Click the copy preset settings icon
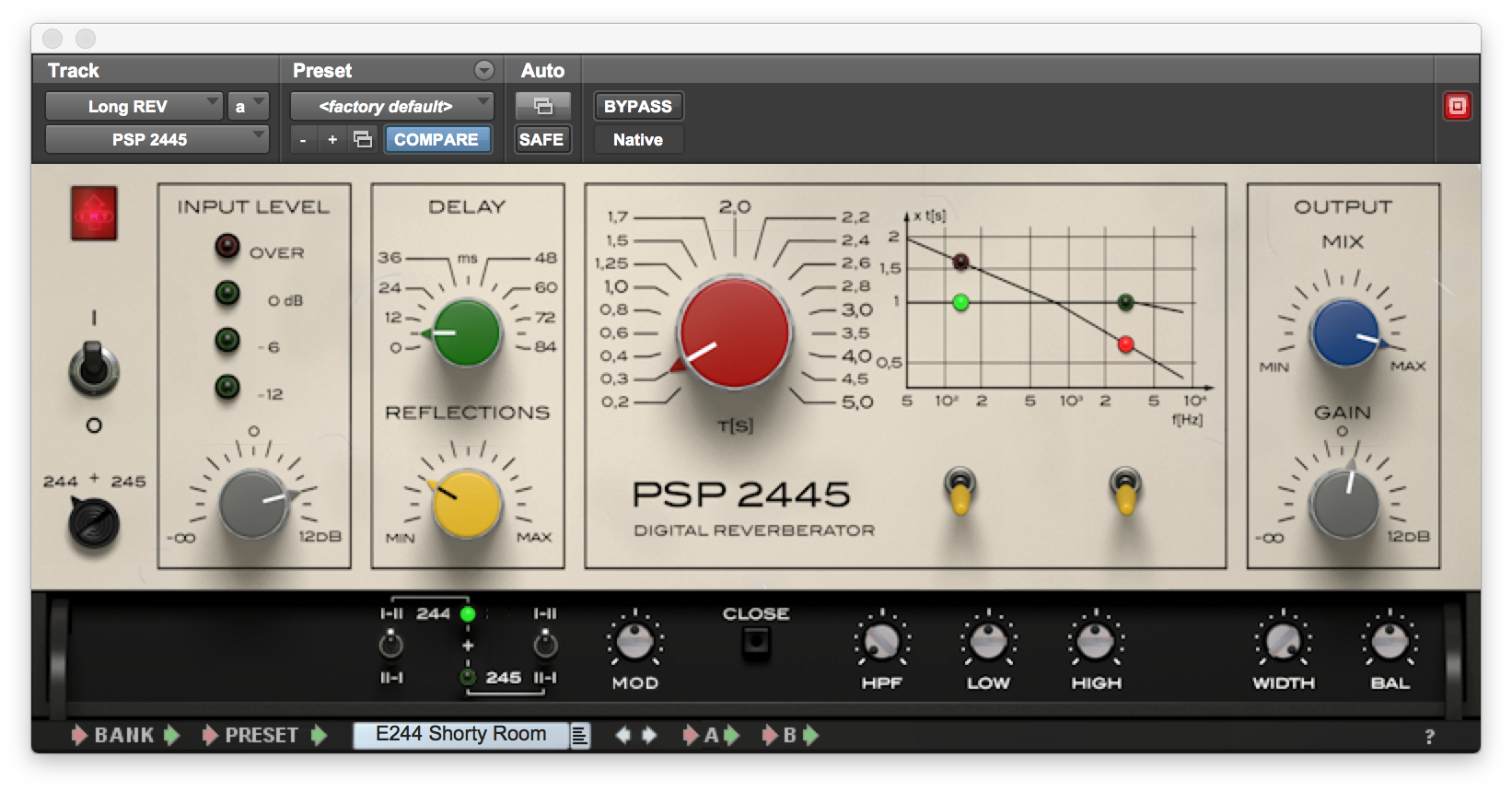Viewport: 1512px width, 792px height. 363,139
